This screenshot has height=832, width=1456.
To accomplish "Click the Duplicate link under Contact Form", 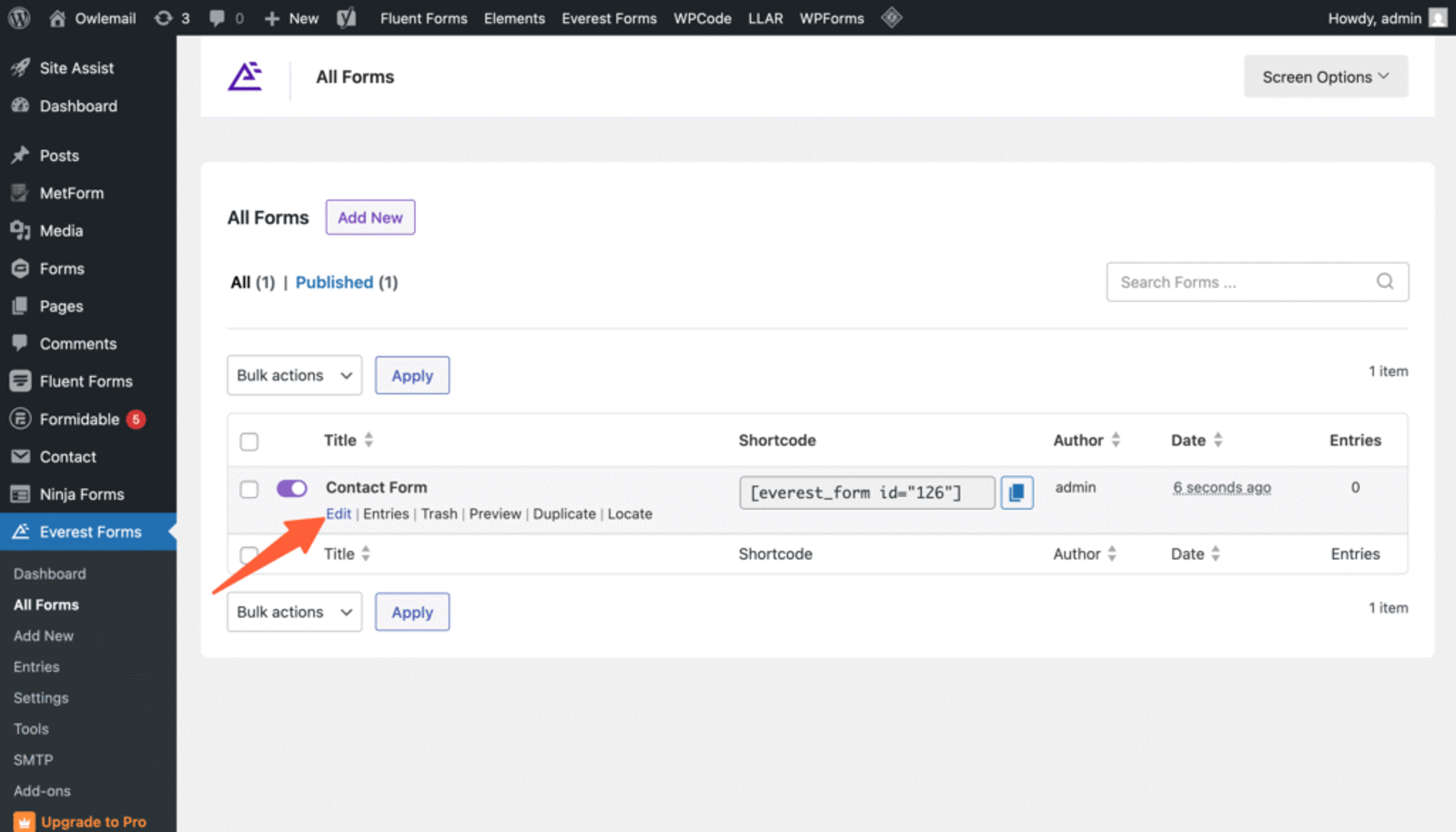I will (x=564, y=513).
